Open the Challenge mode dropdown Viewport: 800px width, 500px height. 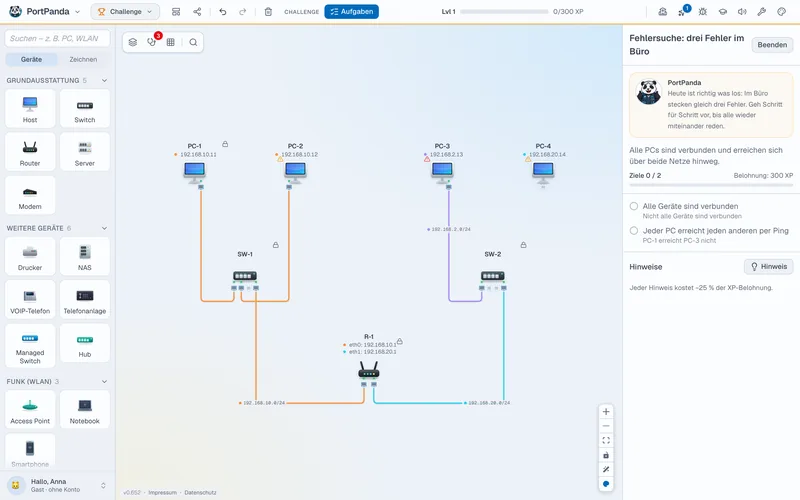(x=125, y=11)
